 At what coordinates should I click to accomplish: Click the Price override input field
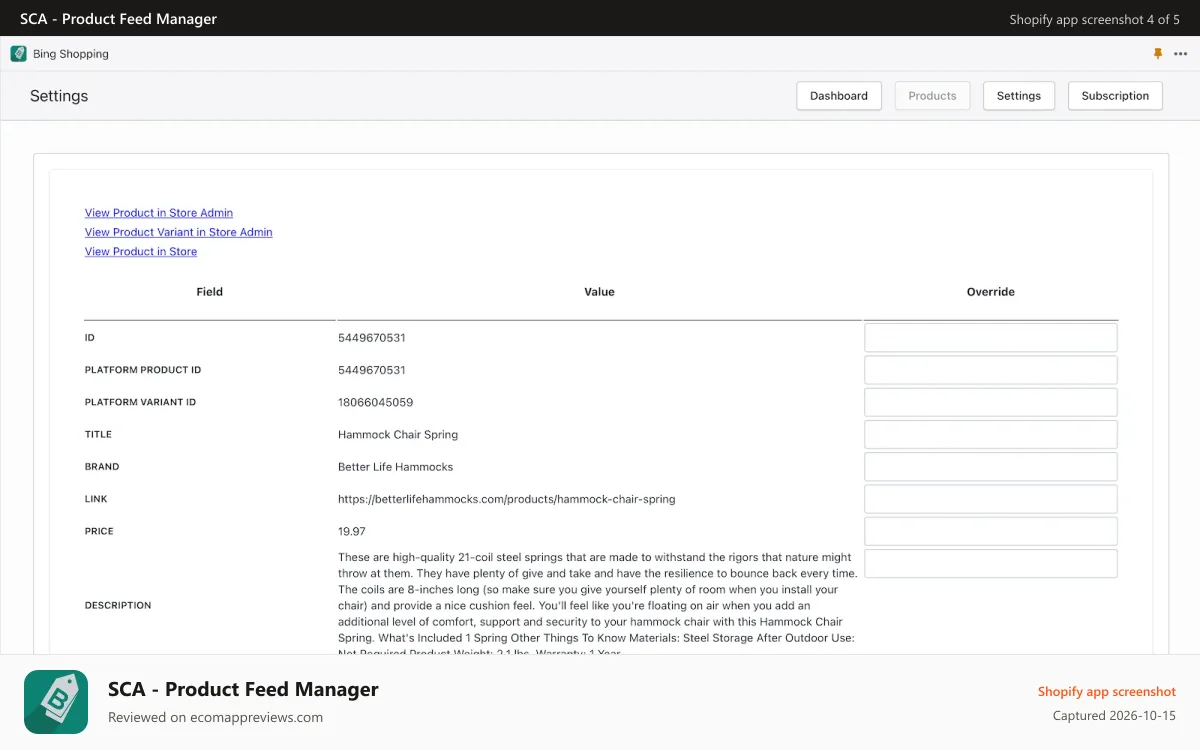[x=991, y=531]
